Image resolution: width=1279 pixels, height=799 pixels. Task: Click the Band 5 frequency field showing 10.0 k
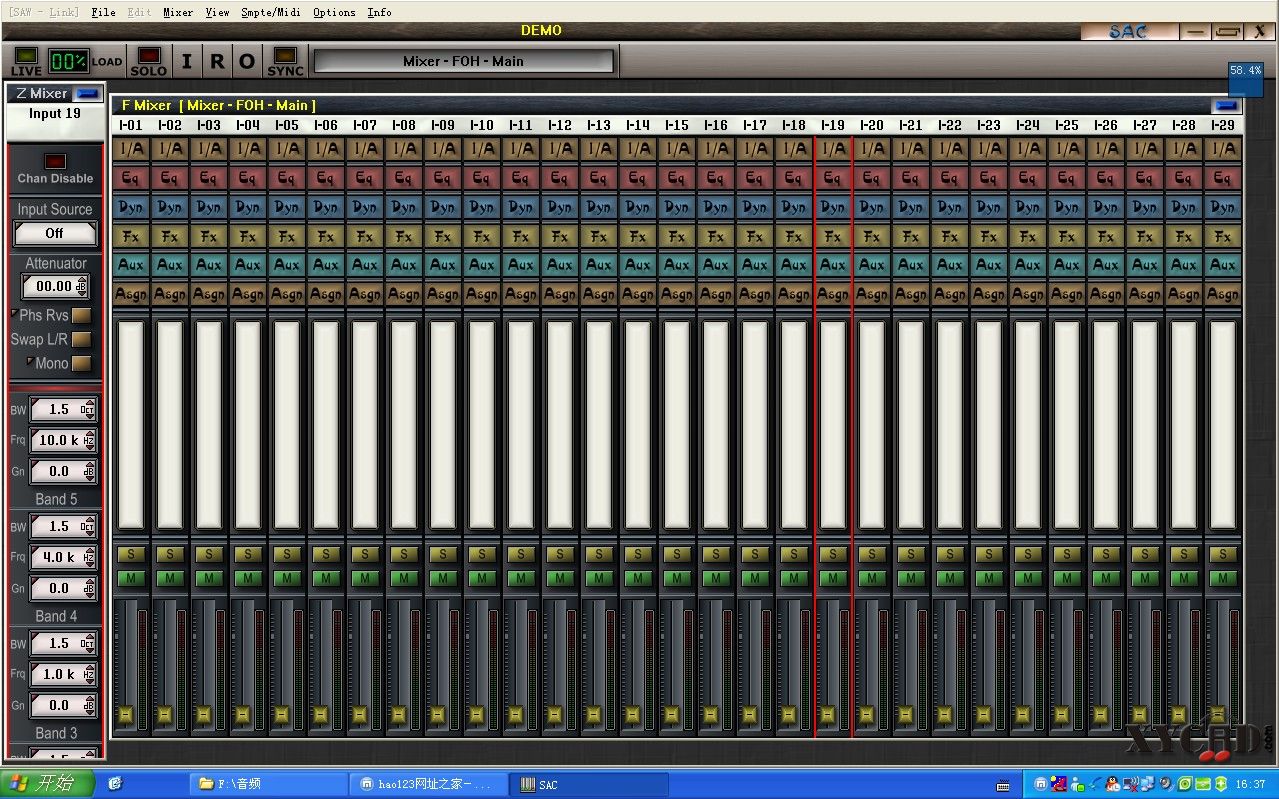[x=62, y=440]
